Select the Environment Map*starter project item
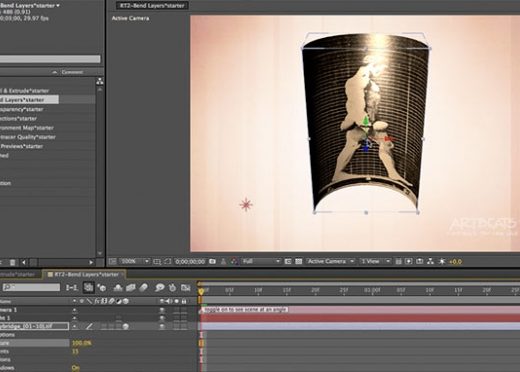Image resolution: width=520 pixels, height=372 pixels. point(27,128)
